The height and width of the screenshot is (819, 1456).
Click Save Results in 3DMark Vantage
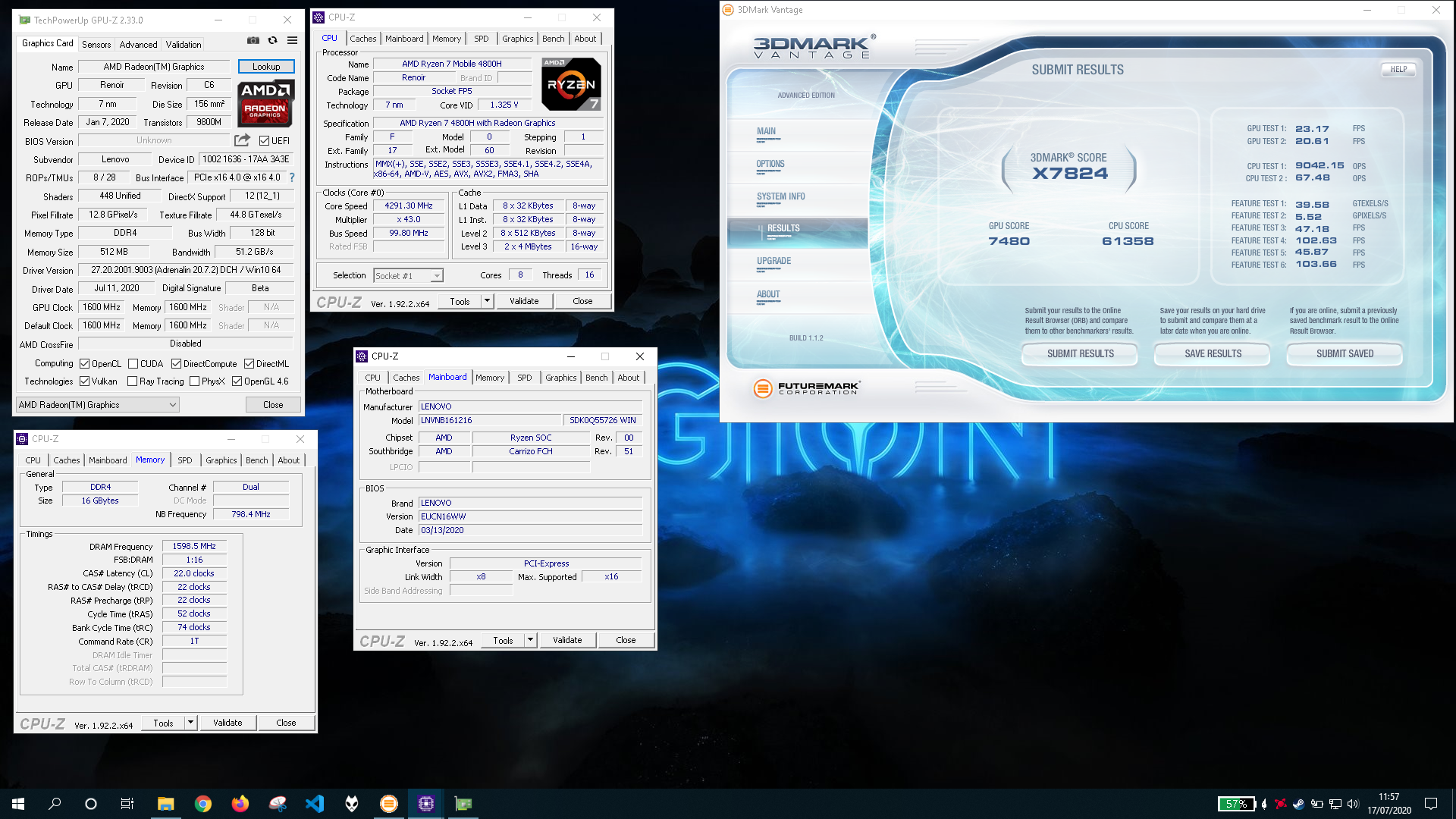(1213, 354)
